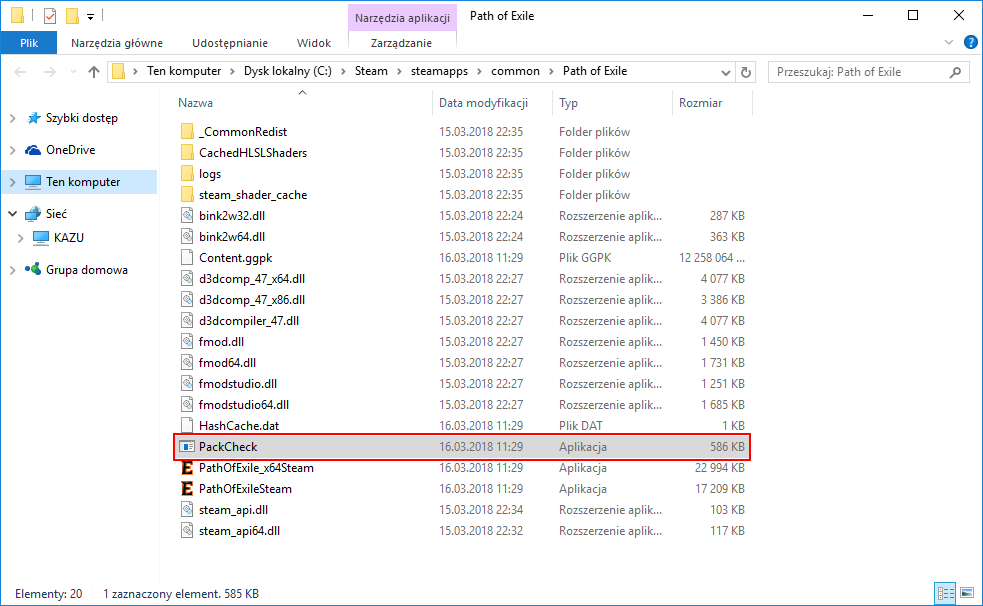Open the Plik menu
983x606 pixels.
(x=29, y=43)
